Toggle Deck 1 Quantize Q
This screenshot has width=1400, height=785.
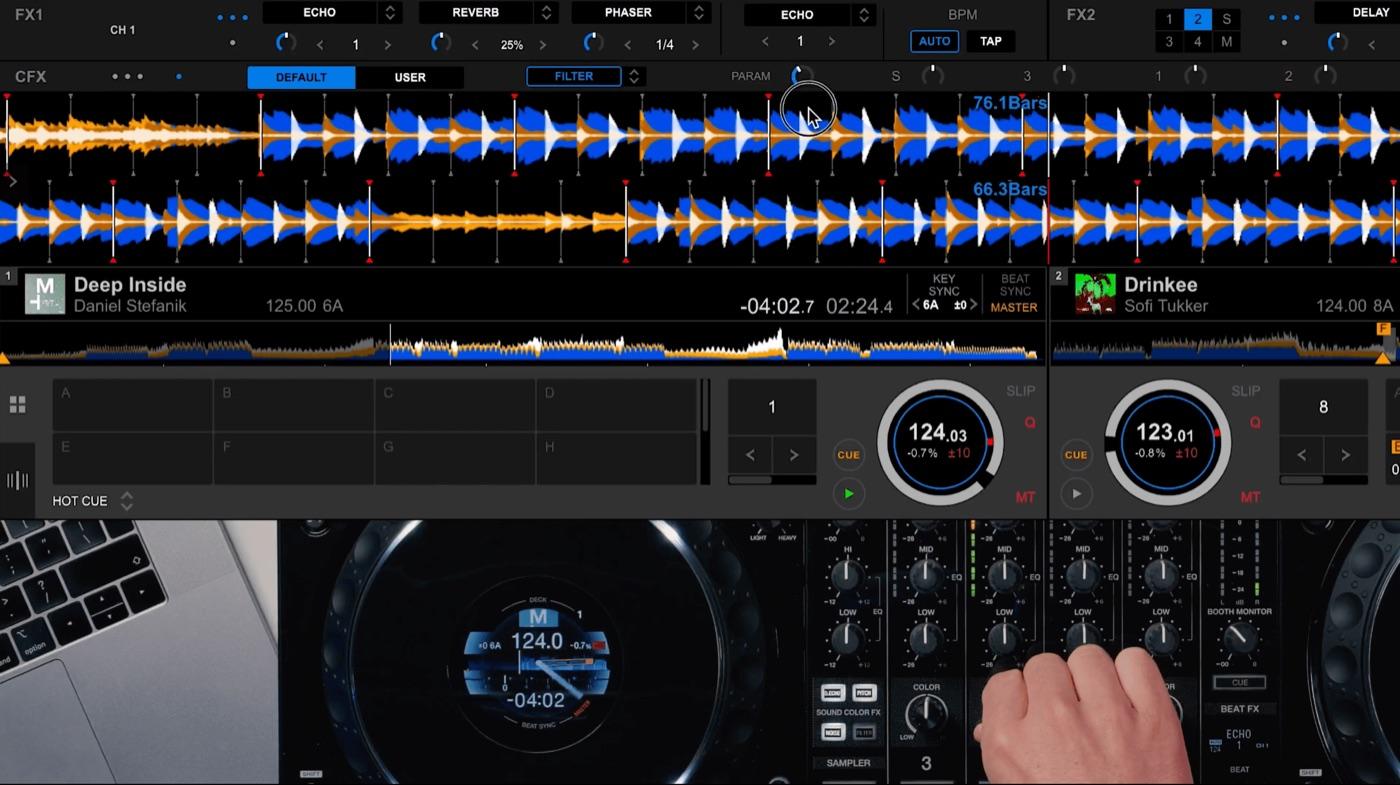(x=1029, y=423)
